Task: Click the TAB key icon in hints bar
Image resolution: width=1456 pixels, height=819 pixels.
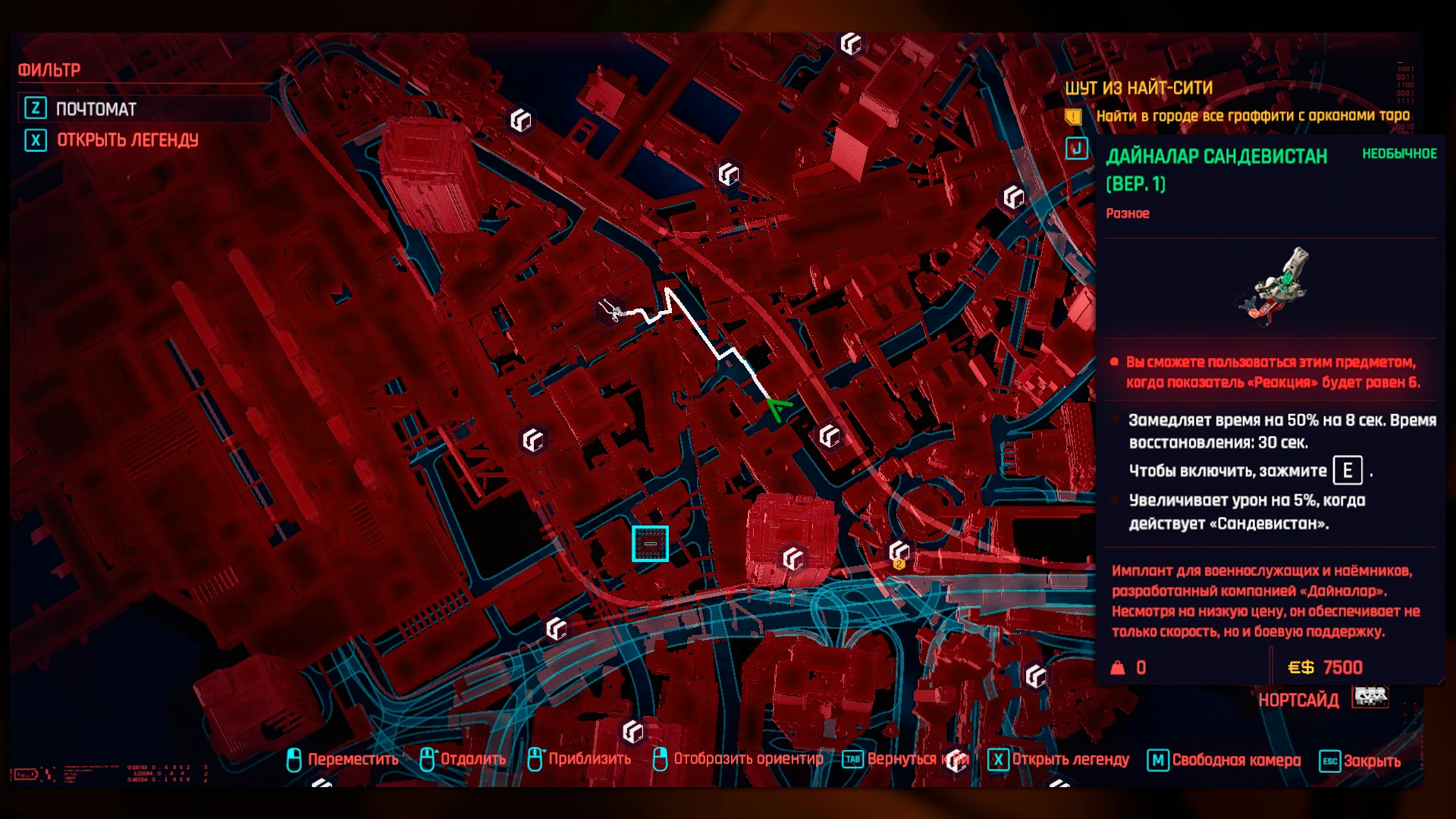Action: coord(853,759)
